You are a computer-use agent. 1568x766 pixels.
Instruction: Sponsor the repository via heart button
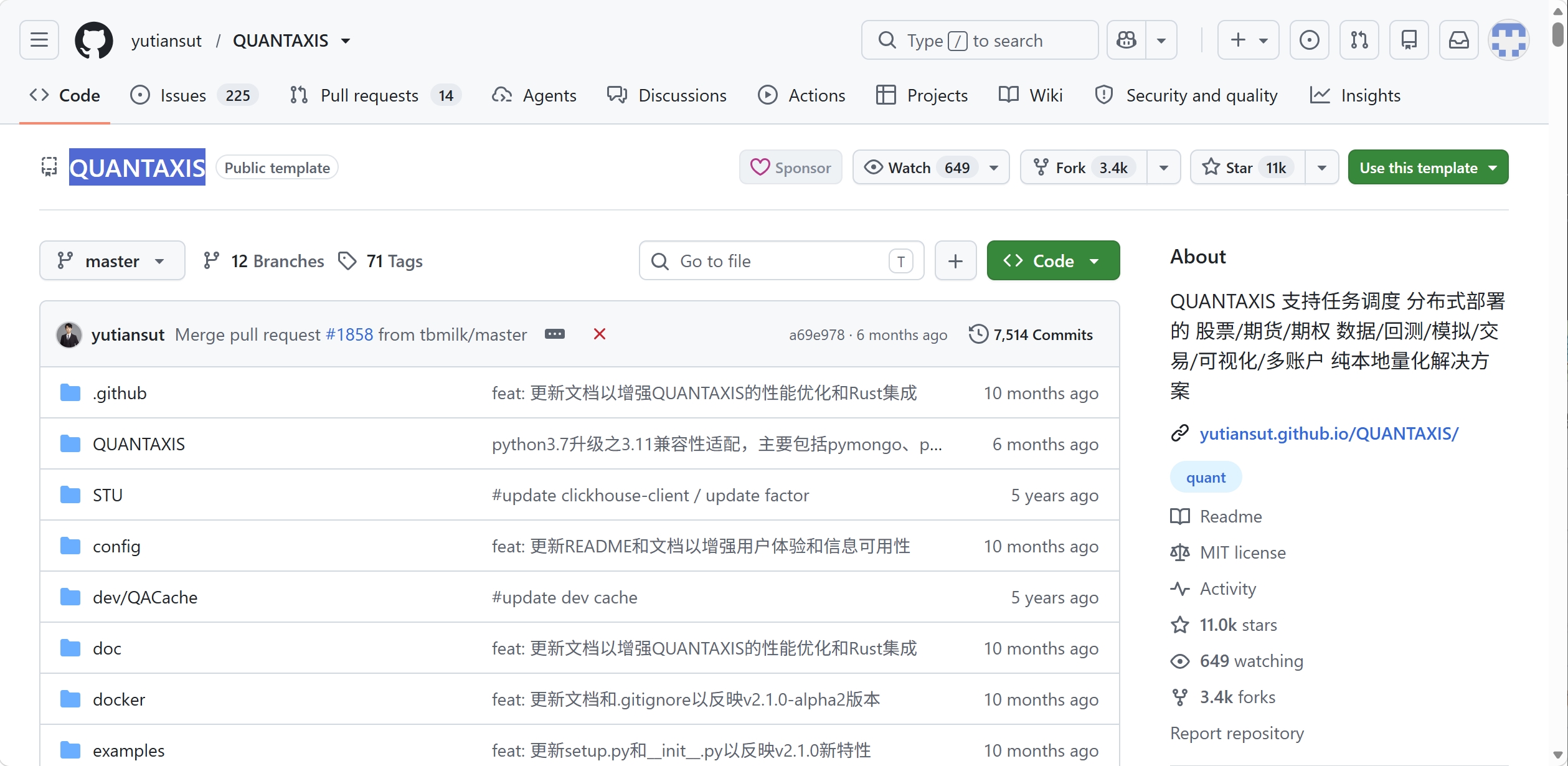tap(791, 168)
